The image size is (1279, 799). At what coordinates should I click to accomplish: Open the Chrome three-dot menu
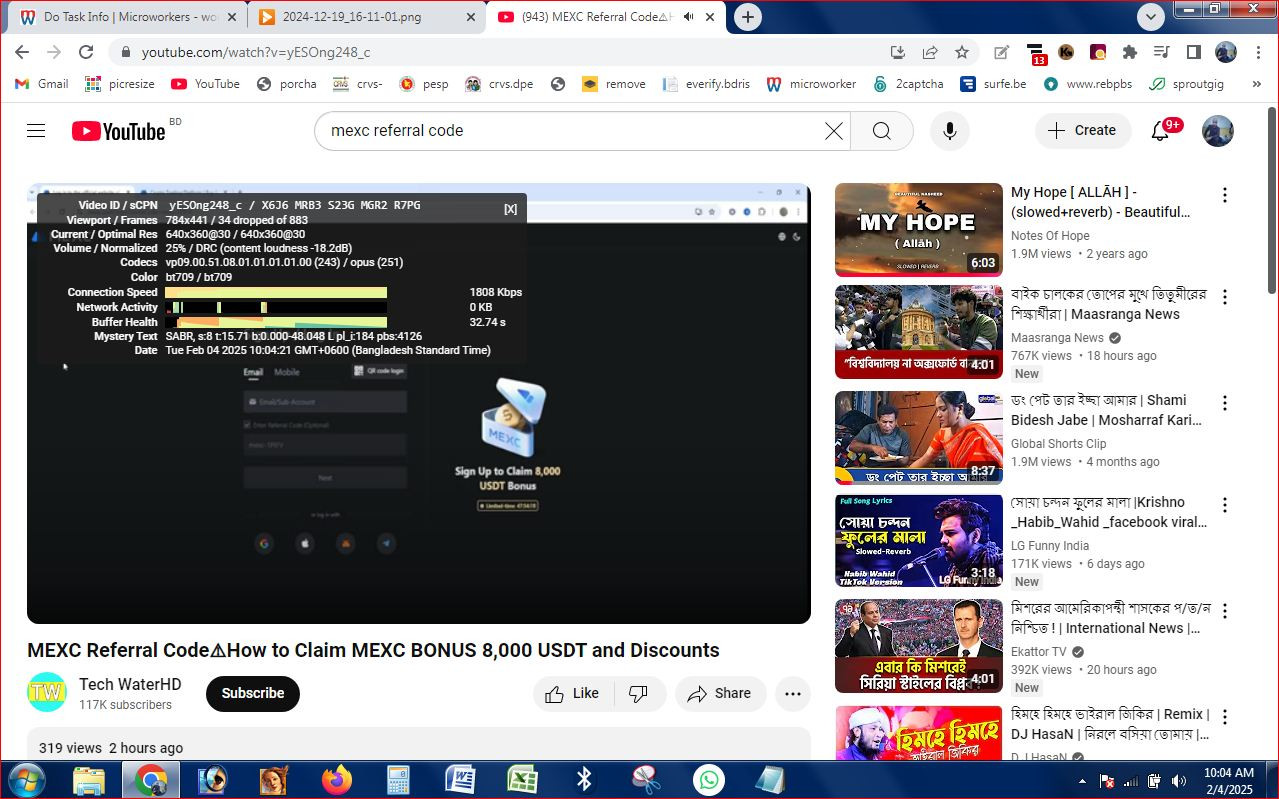point(1257,52)
